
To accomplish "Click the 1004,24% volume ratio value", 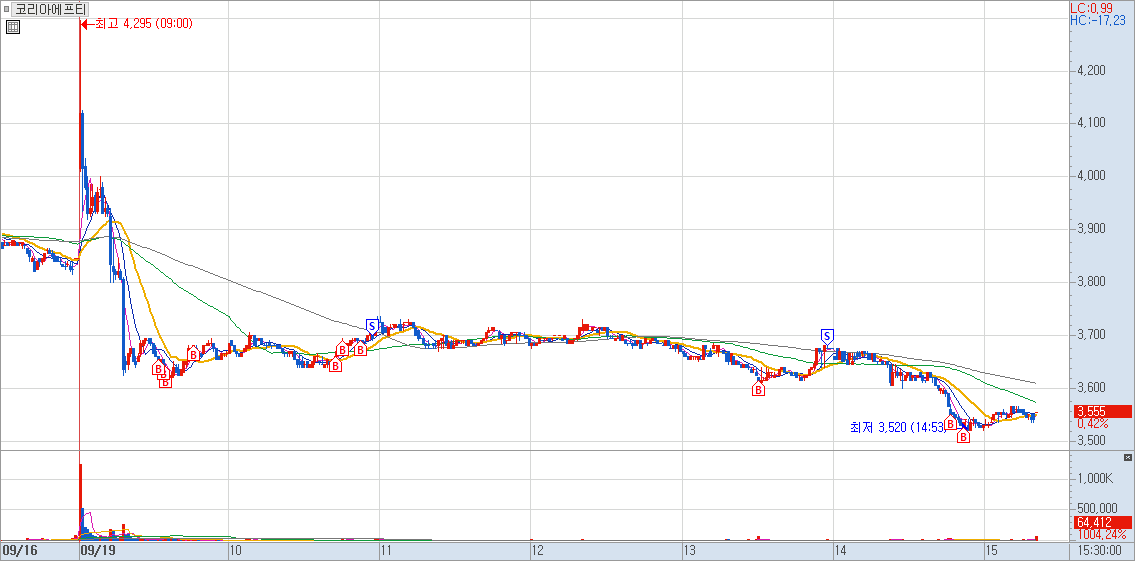I will pyautogui.click(x=1102, y=534).
